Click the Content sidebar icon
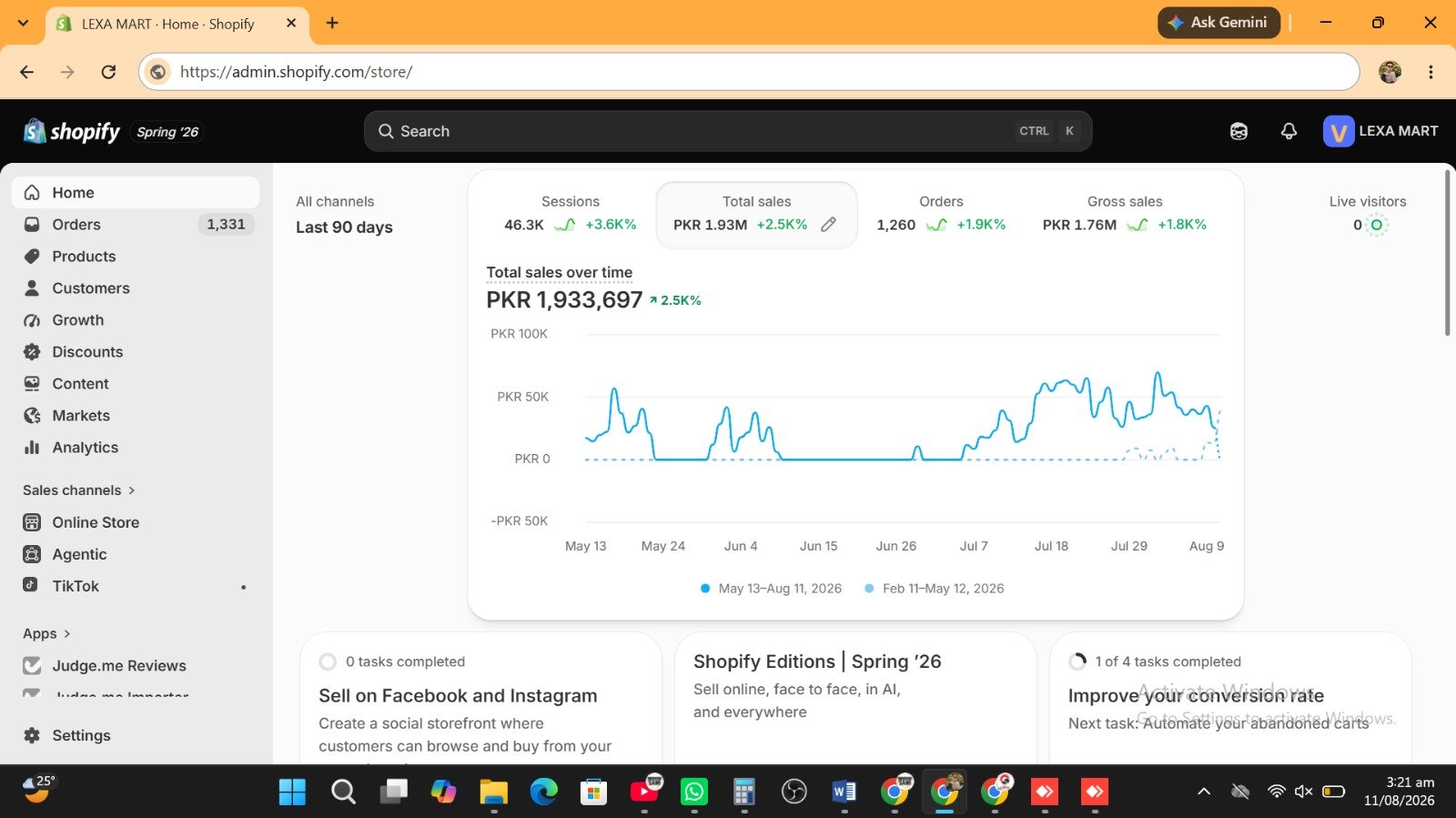This screenshot has height=818, width=1456. click(32, 384)
